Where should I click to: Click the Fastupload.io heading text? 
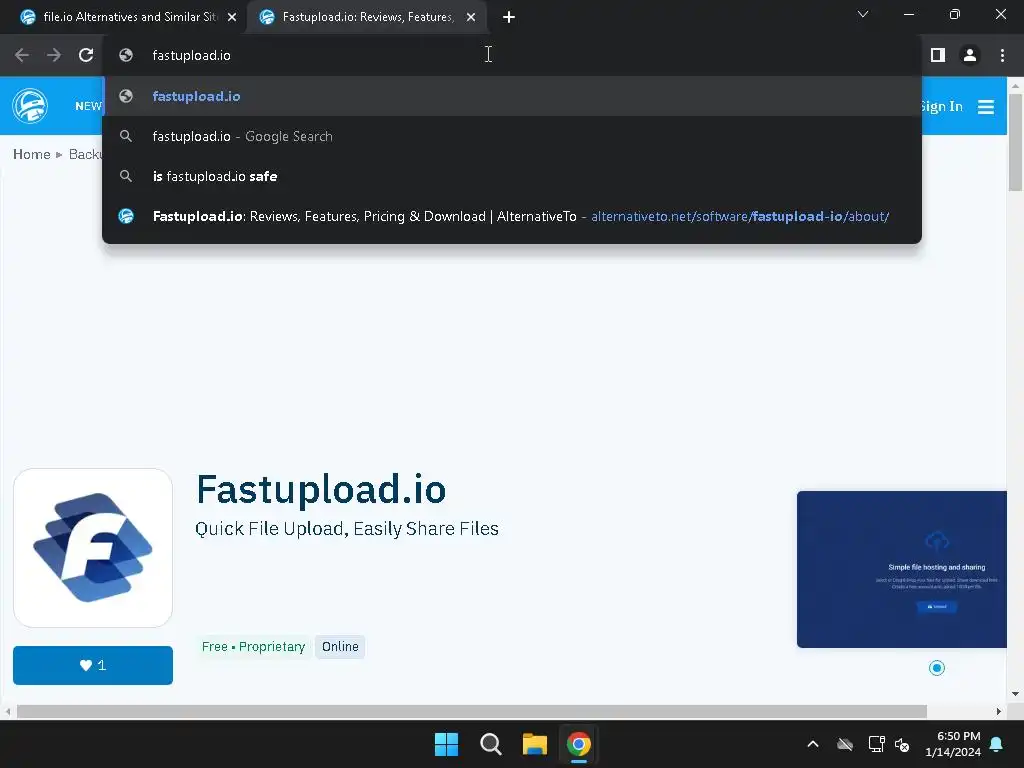click(x=321, y=489)
